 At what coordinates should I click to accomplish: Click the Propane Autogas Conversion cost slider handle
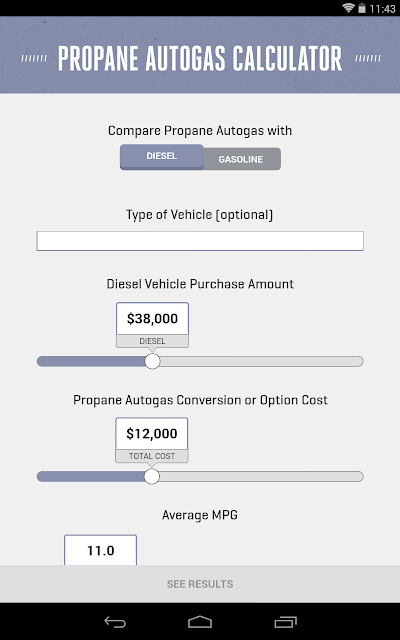[152, 476]
